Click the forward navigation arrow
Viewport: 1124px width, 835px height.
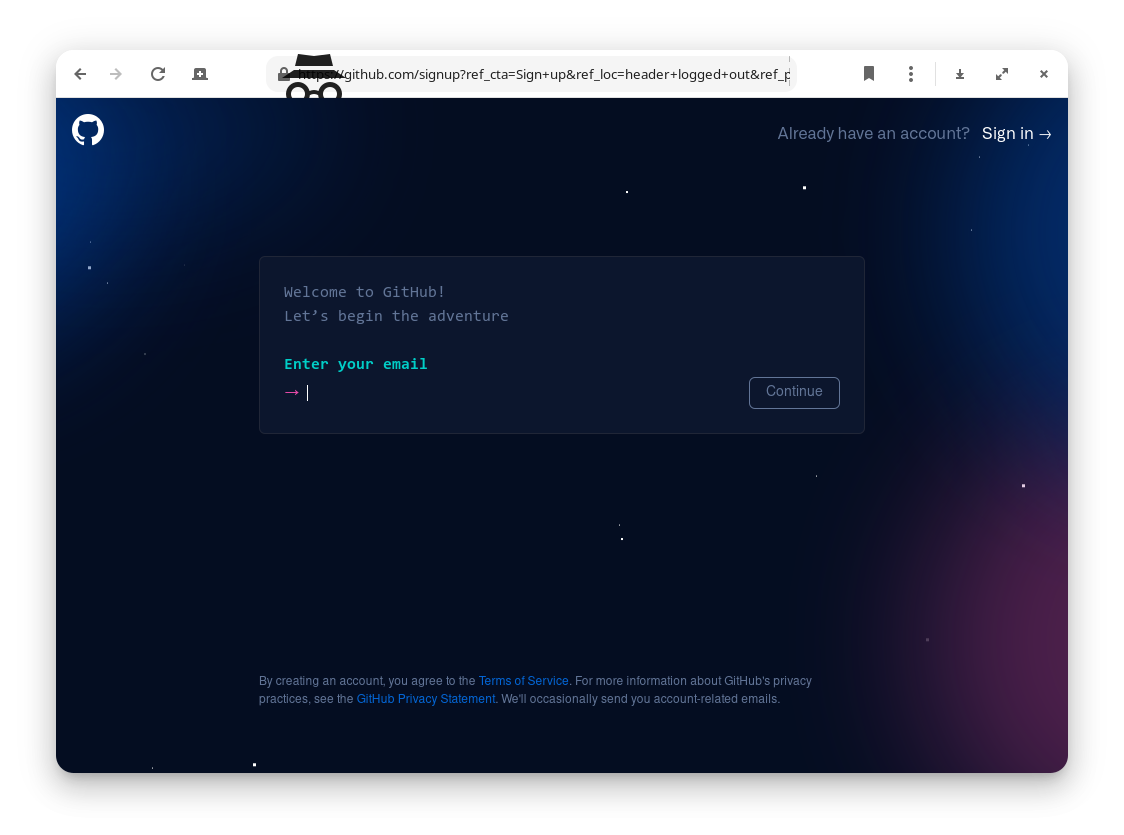[116, 74]
